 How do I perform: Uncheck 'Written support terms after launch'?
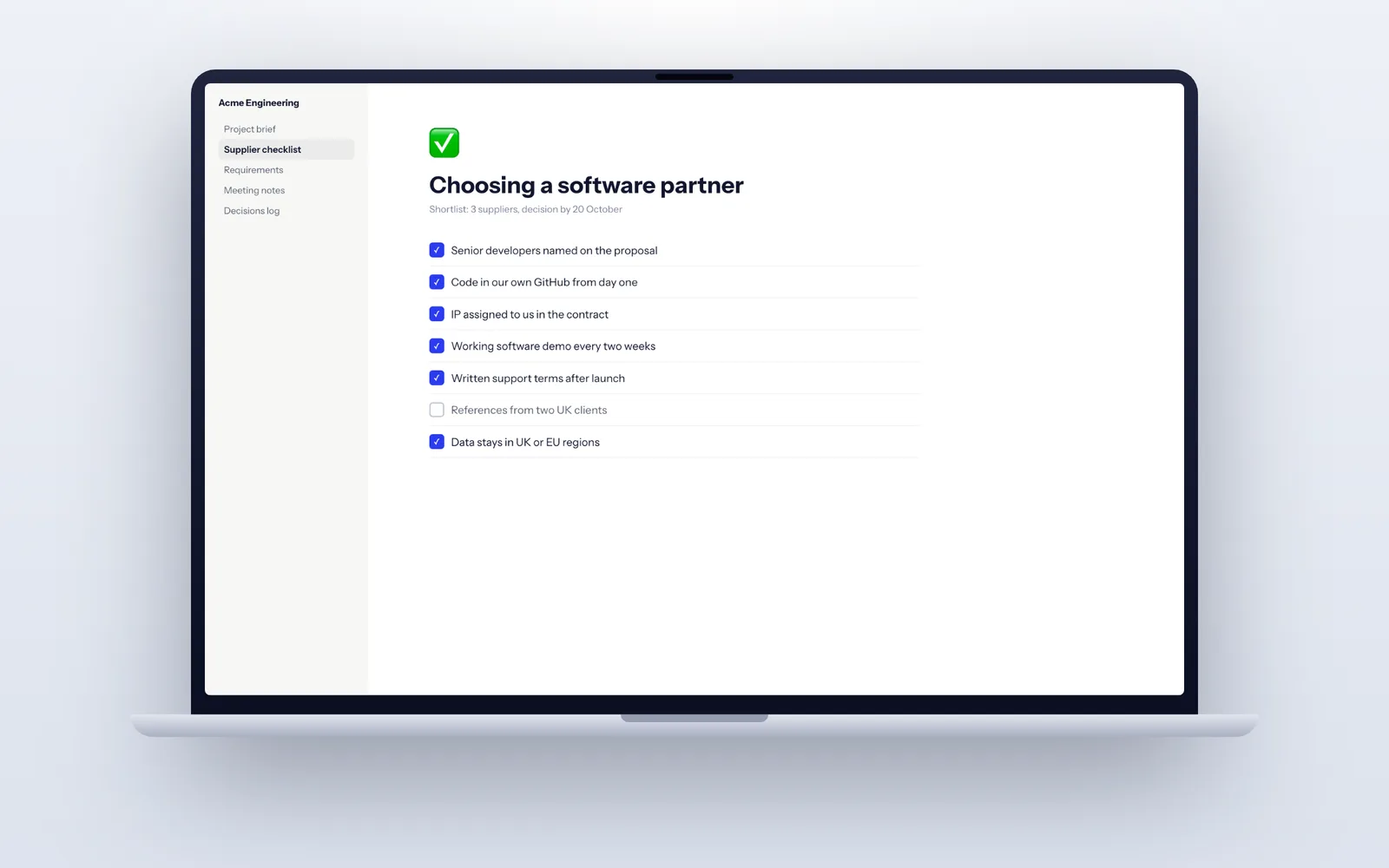(437, 378)
